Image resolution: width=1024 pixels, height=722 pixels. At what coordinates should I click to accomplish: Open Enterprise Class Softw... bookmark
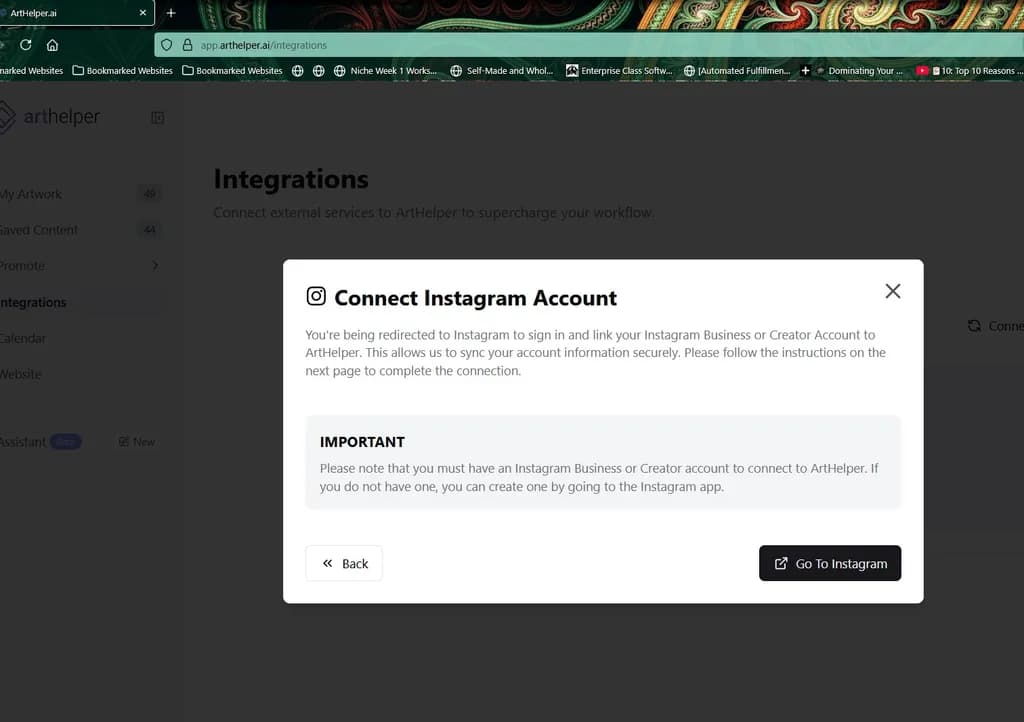(x=619, y=71)
